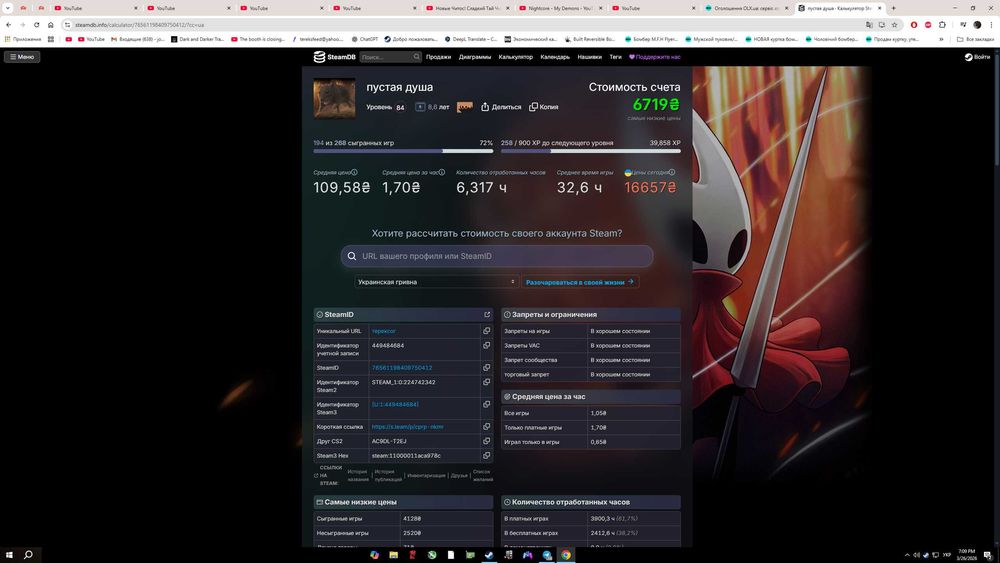Click the Копия button
1000x563 pixels.
pyautogui.click(x=543, y=107)
